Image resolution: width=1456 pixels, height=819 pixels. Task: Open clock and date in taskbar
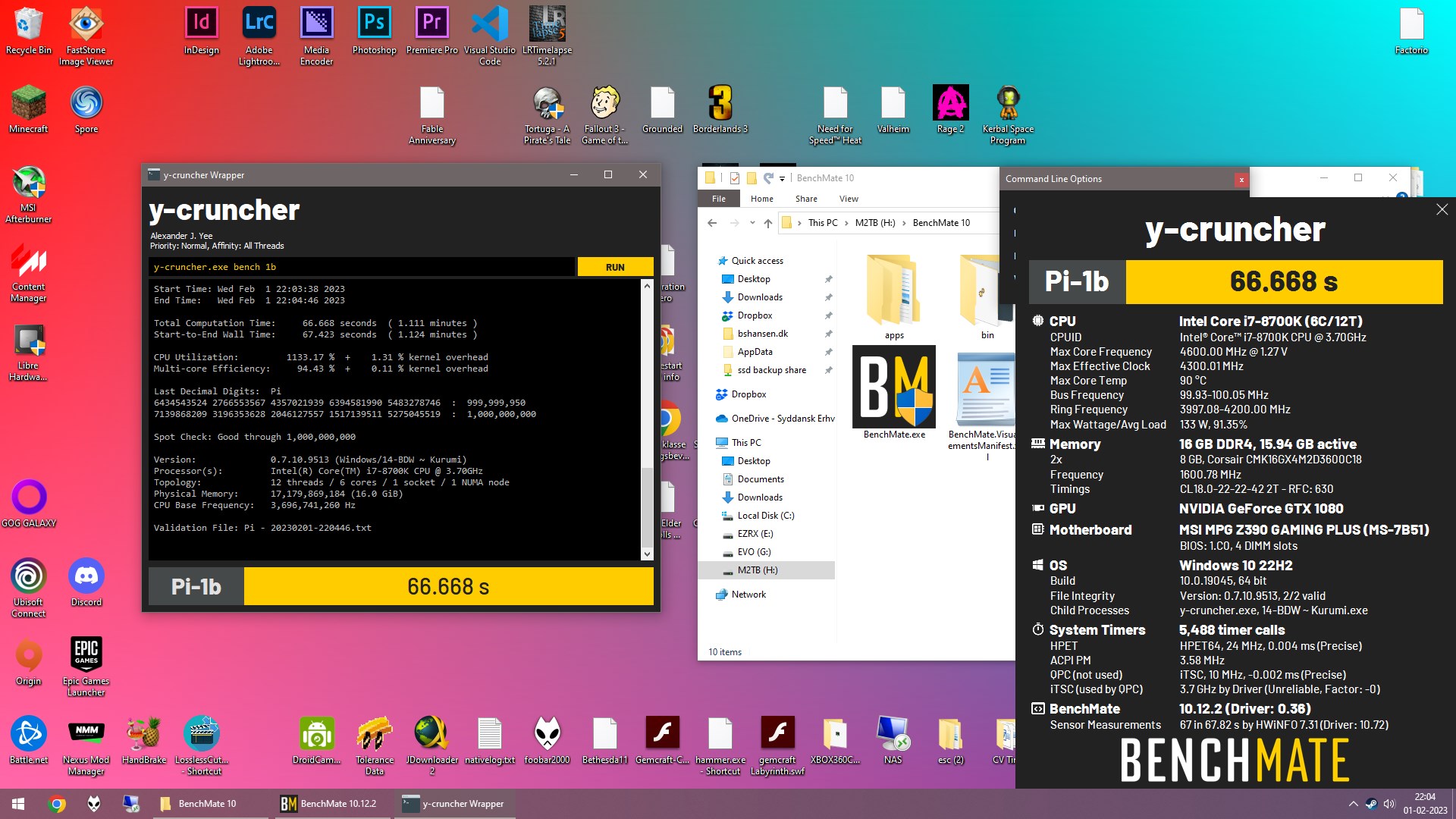pyautogui.click(x=1425, y=804)
